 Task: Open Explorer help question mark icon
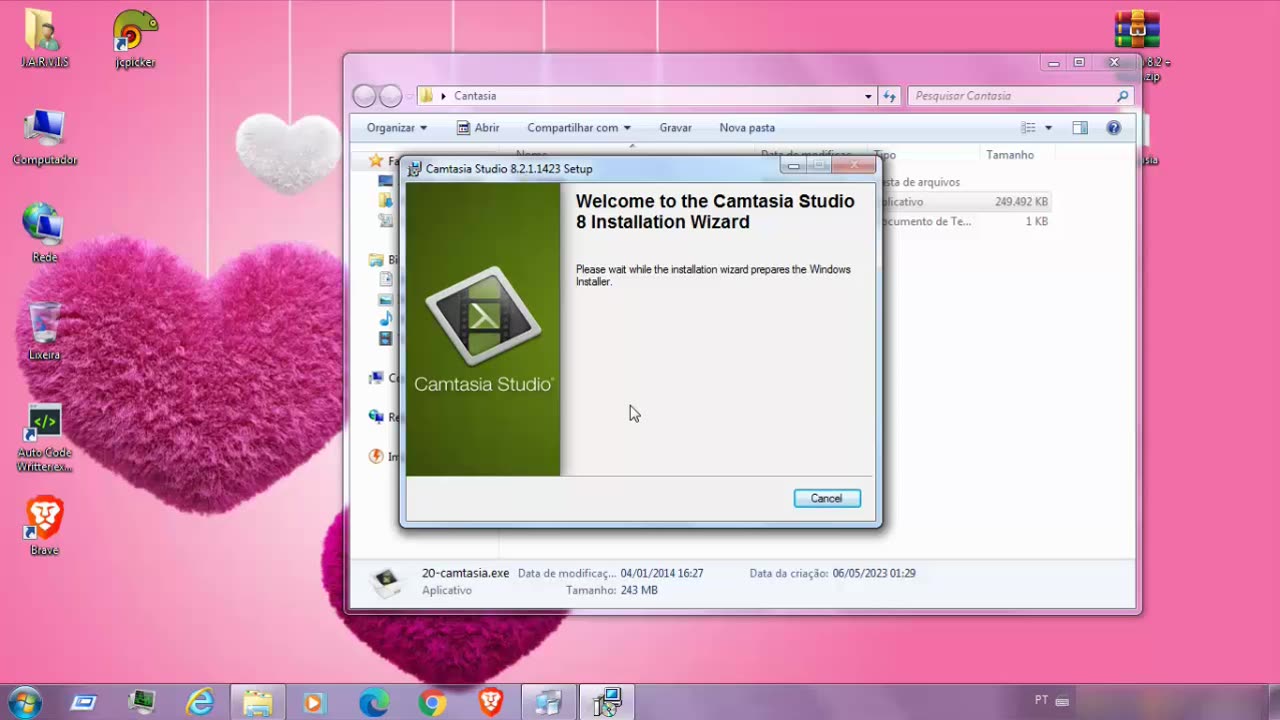pyautogui.click(x=1114, y=128)
